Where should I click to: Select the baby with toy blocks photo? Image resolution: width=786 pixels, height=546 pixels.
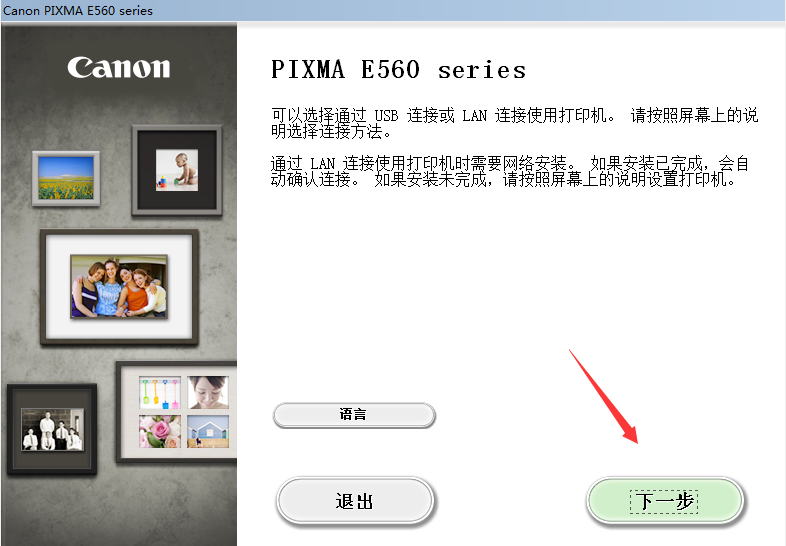pyautogui.click(x=176, y=169)
